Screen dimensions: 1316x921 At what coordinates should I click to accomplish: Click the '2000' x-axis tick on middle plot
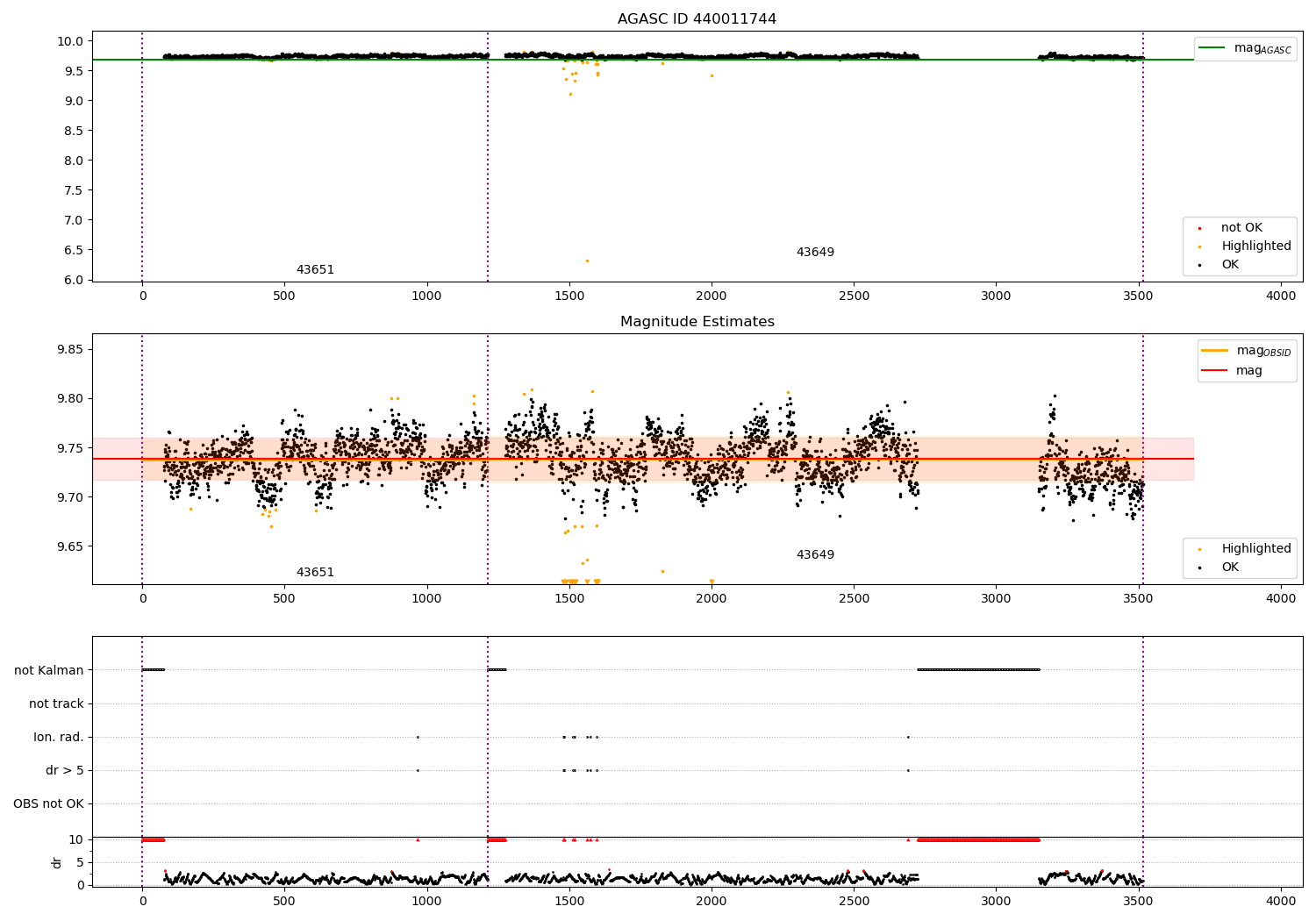click(712, 598)
